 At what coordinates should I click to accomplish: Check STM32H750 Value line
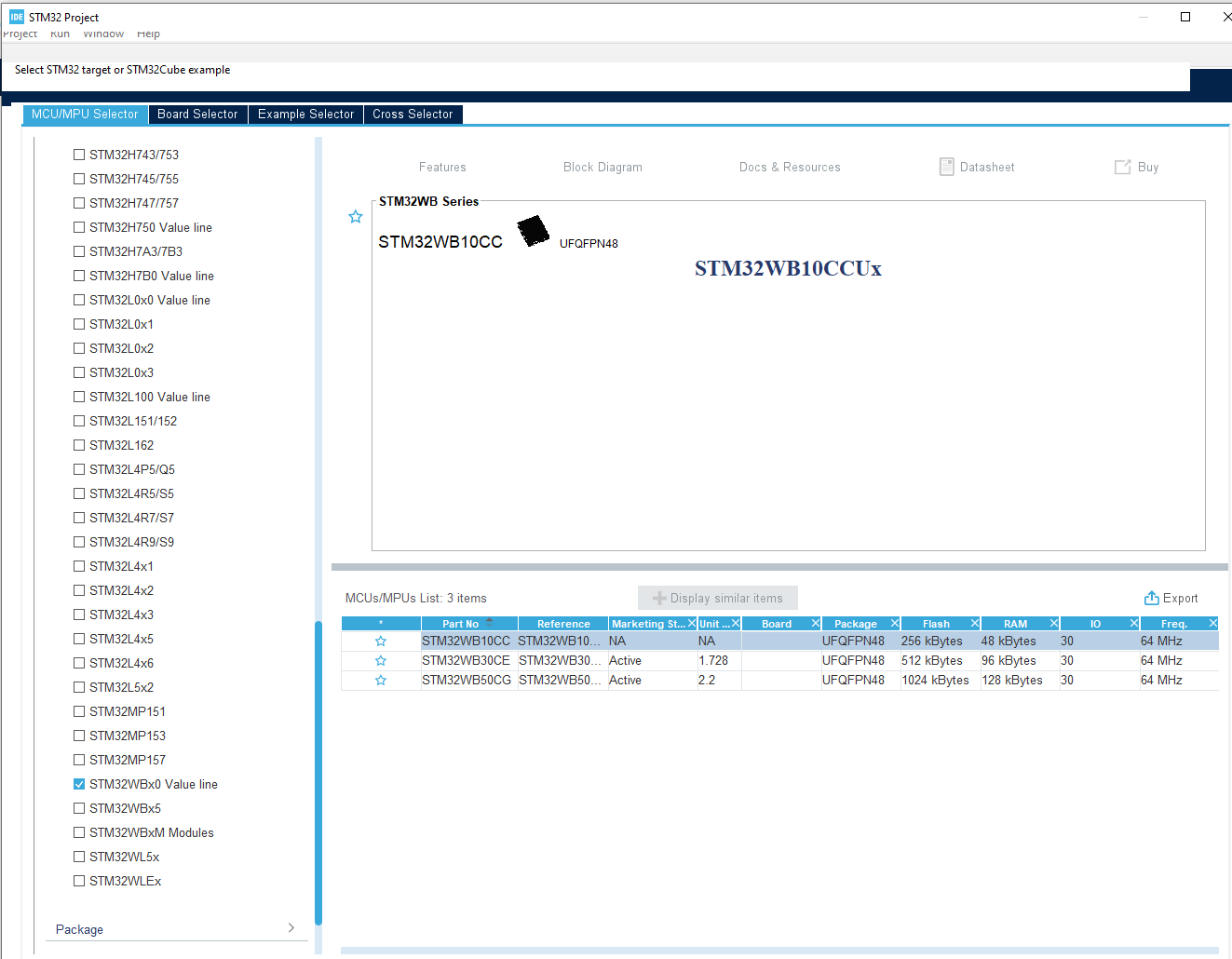(x=79, y=227)
